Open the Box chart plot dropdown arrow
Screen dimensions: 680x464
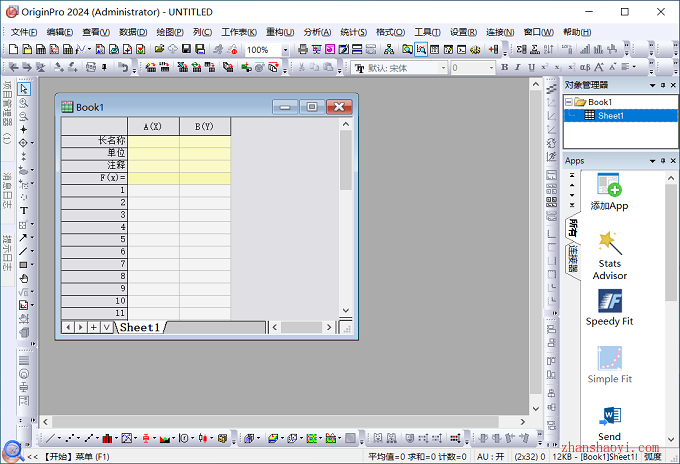[x=154, y=438]
